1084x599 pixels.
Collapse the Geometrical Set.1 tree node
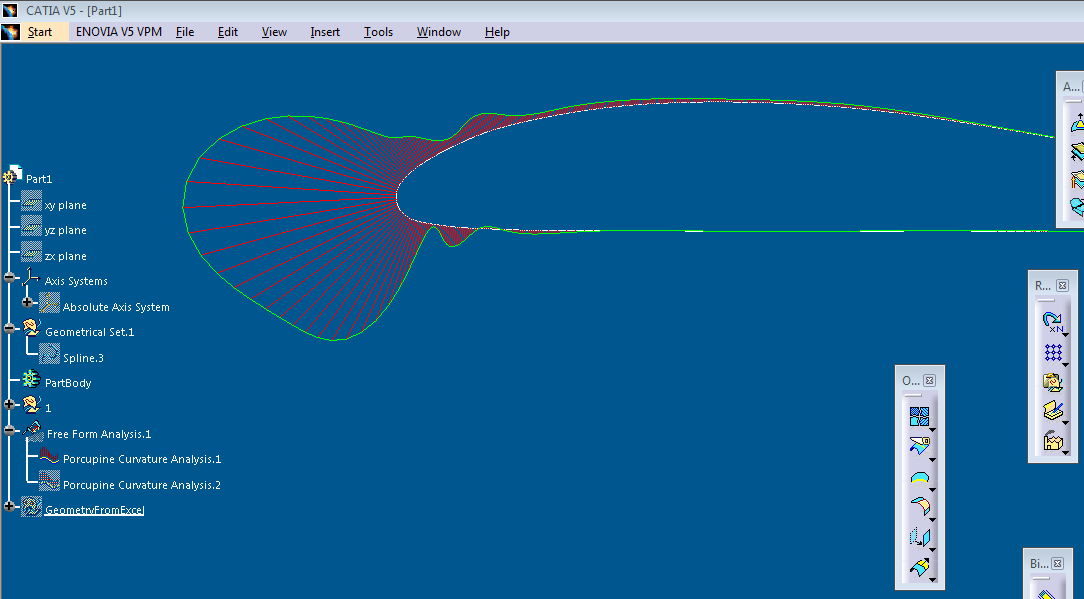11,328
